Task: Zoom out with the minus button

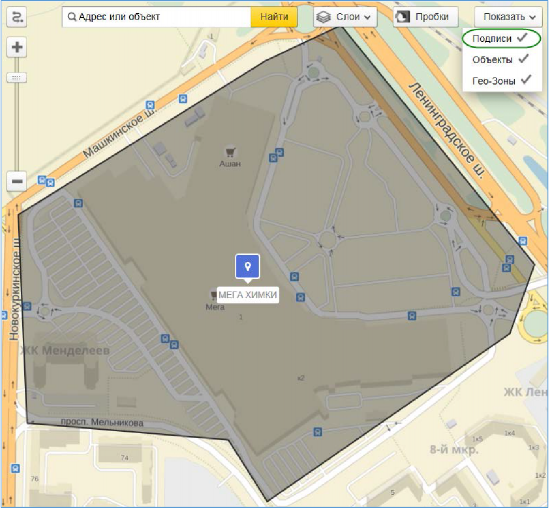Action: click(x=17, y=181)
